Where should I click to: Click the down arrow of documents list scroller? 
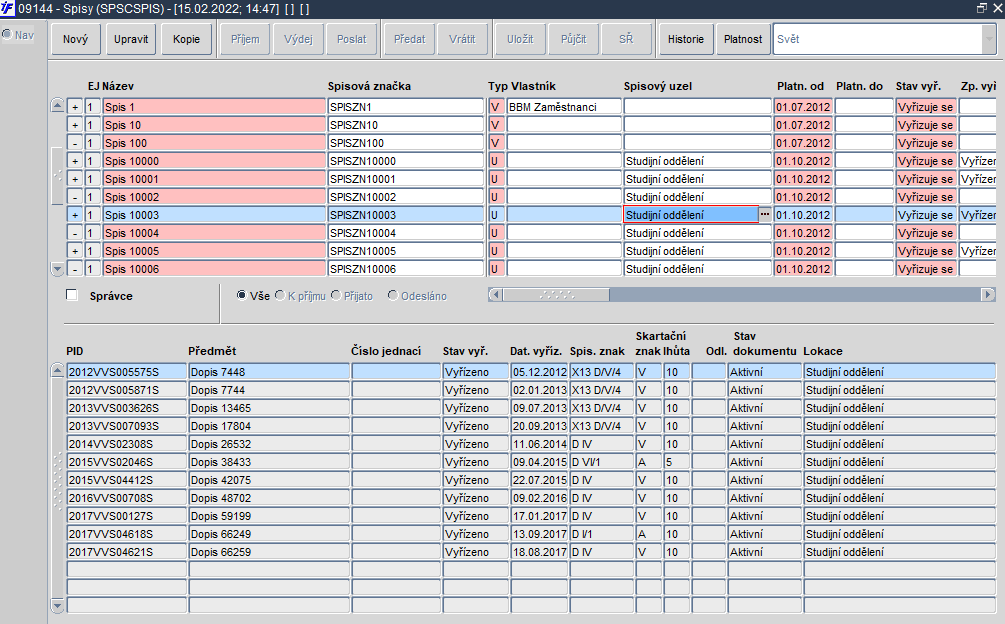(57, 605)
